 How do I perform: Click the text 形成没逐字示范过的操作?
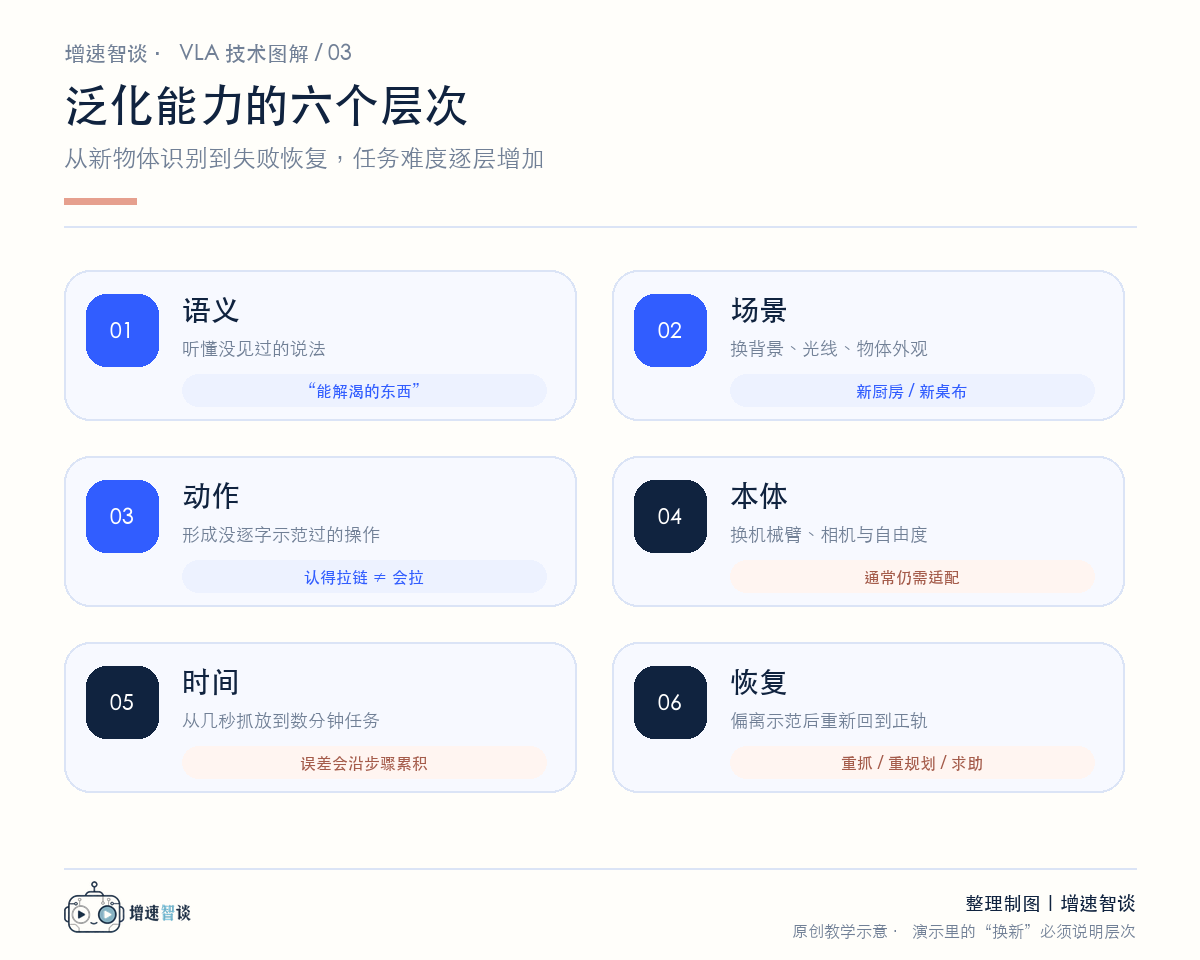pyautogui.click(x=281, y=535)
